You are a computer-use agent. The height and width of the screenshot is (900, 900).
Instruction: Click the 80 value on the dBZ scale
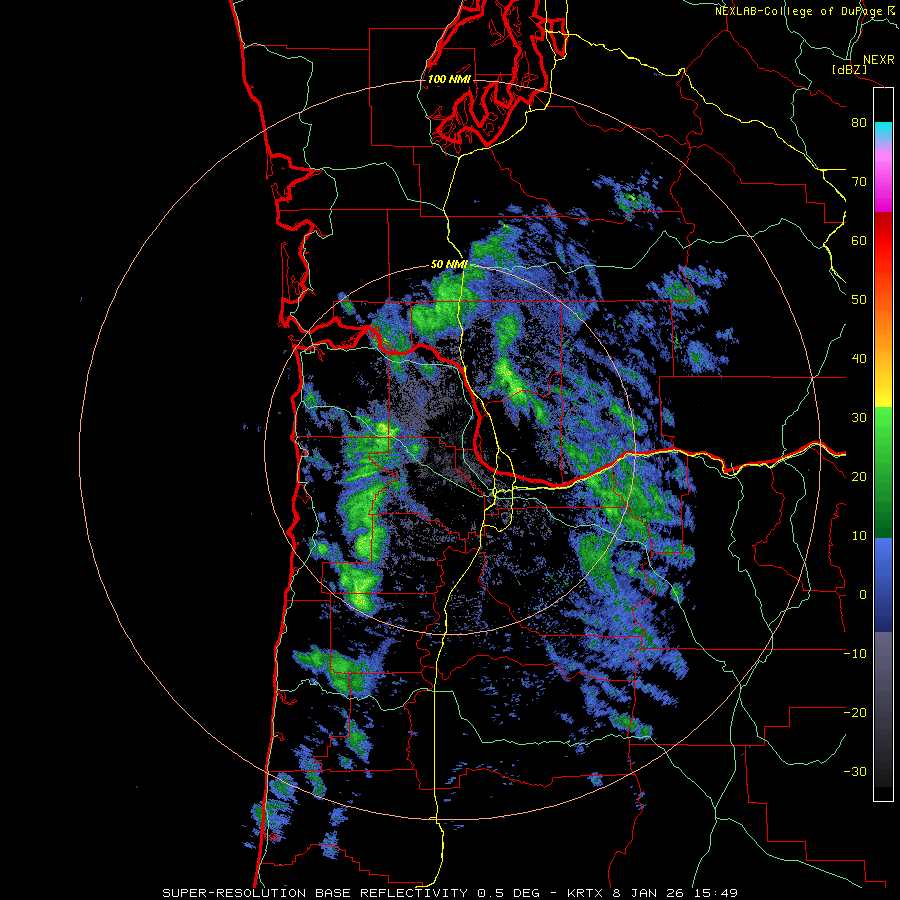[859, 122]
